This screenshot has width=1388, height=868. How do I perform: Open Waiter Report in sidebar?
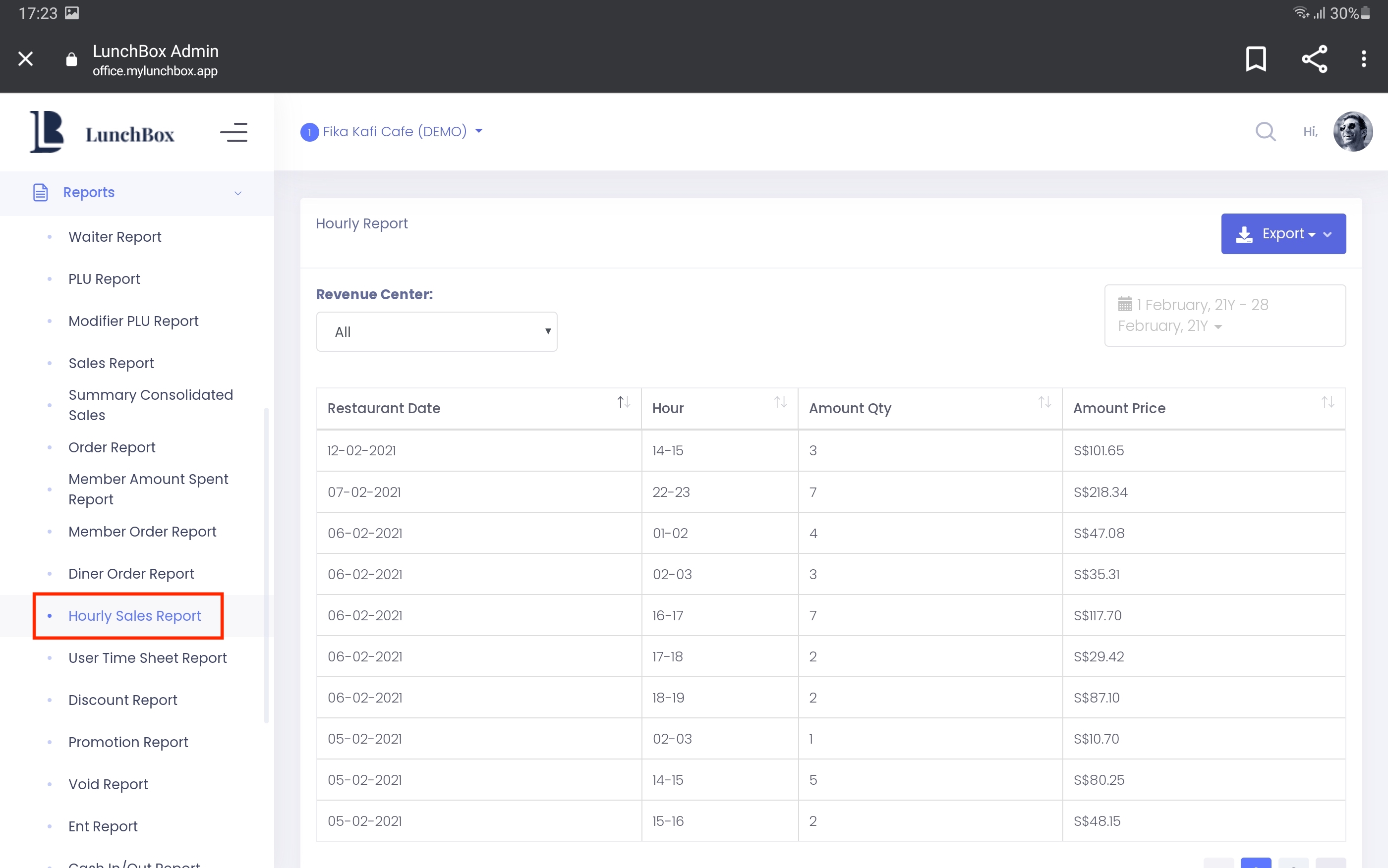(x=115, y=237)
